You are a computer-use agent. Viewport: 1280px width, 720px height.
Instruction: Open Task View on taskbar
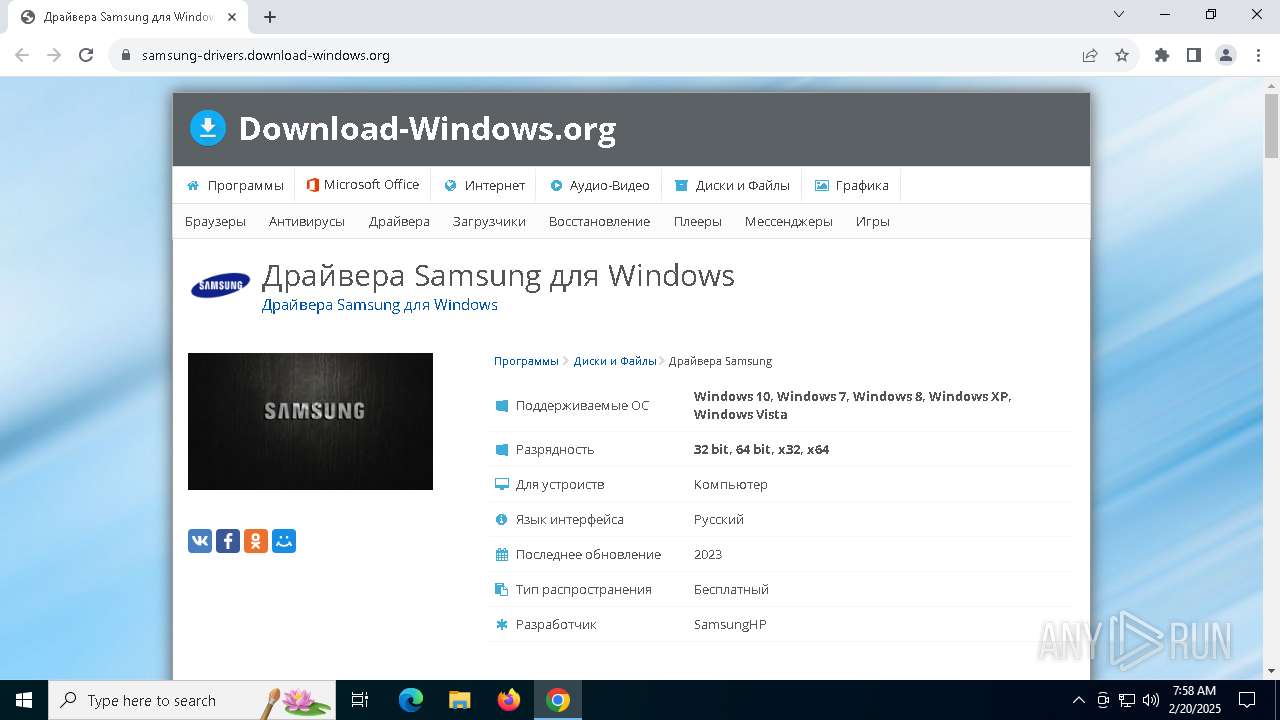point(360,700)
